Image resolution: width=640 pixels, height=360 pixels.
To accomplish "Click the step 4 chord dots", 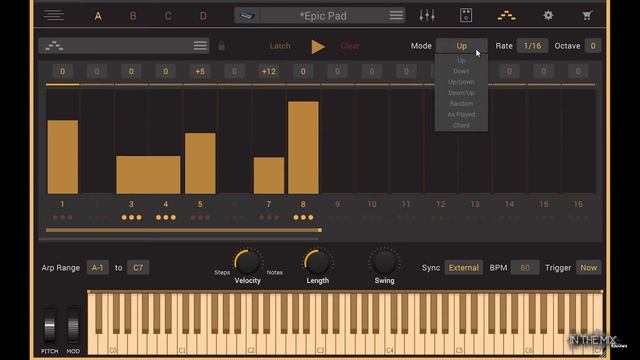I will [166, 218].
